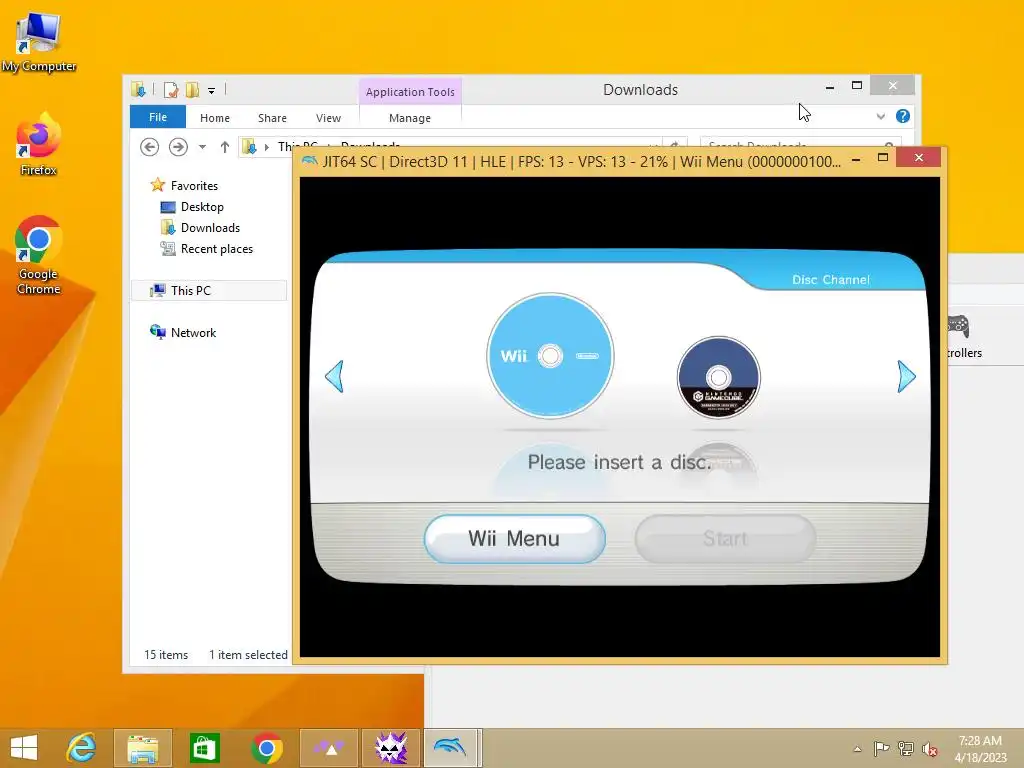
Task: Click the purple spiky creature taskbar icon
Action: (391, 748)
